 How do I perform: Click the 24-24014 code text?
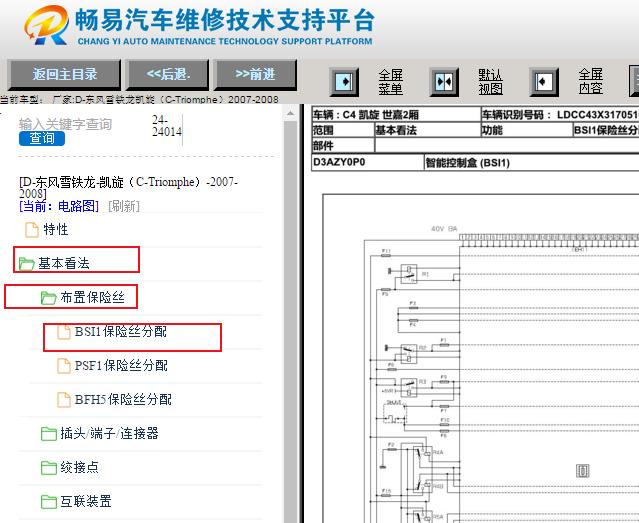point(167,126)
